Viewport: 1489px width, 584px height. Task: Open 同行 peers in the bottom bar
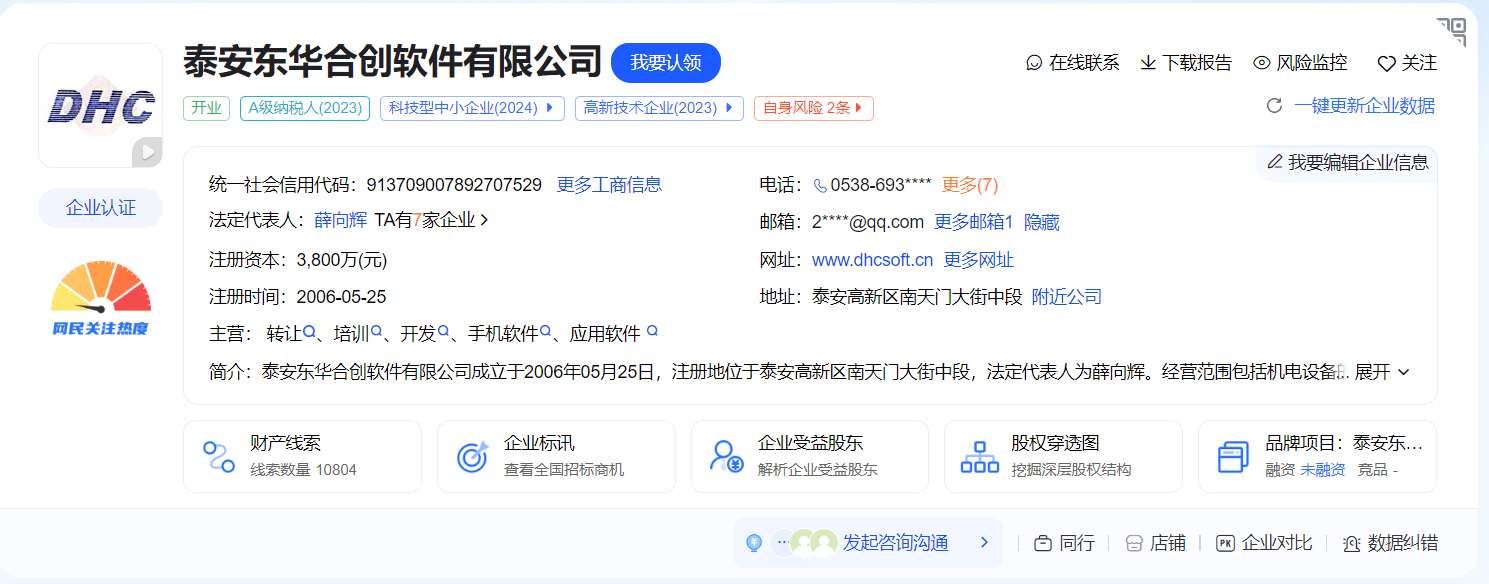1064,543
